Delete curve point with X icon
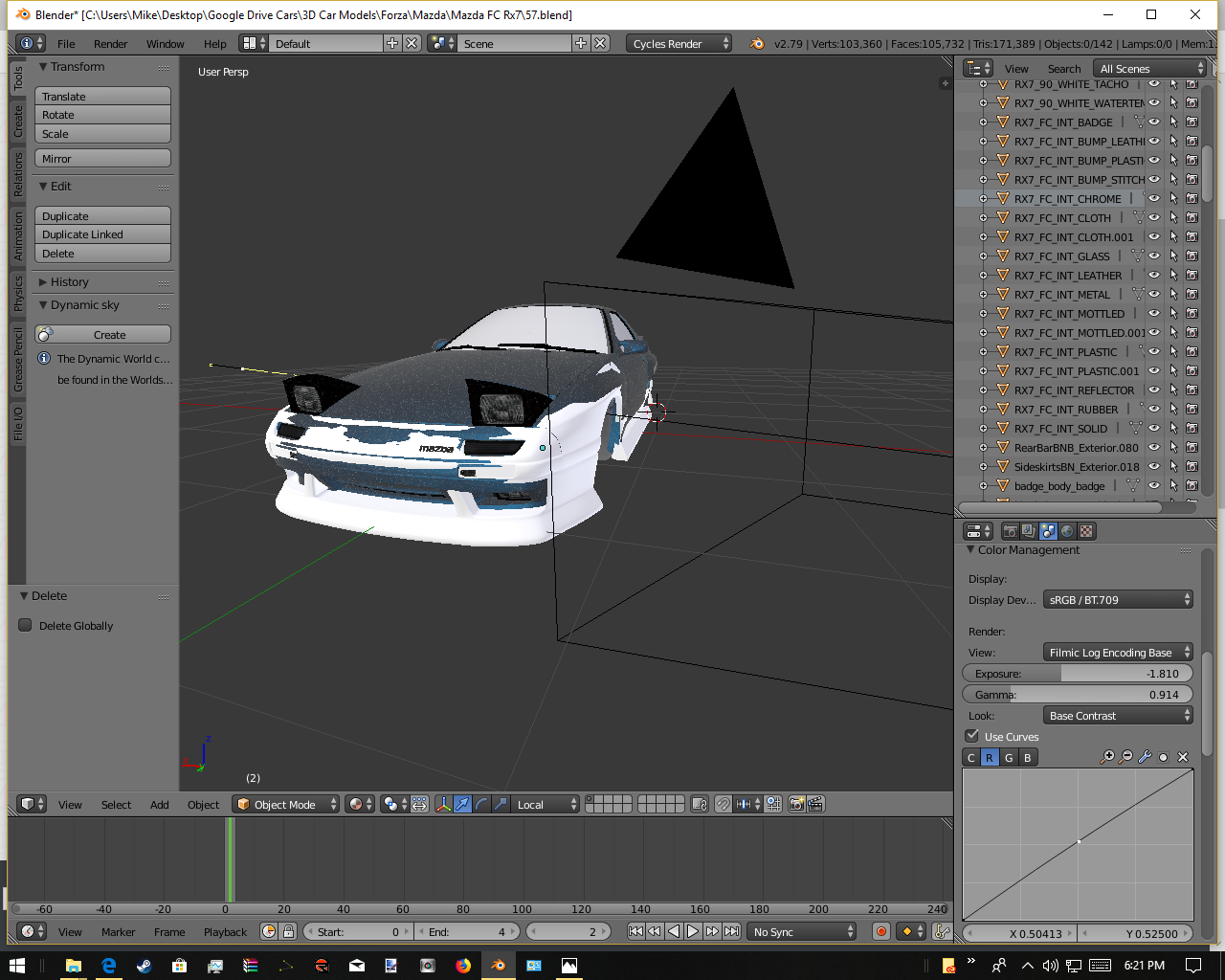Screen dimensions: 1225x980 click(x=1183, y=757)
